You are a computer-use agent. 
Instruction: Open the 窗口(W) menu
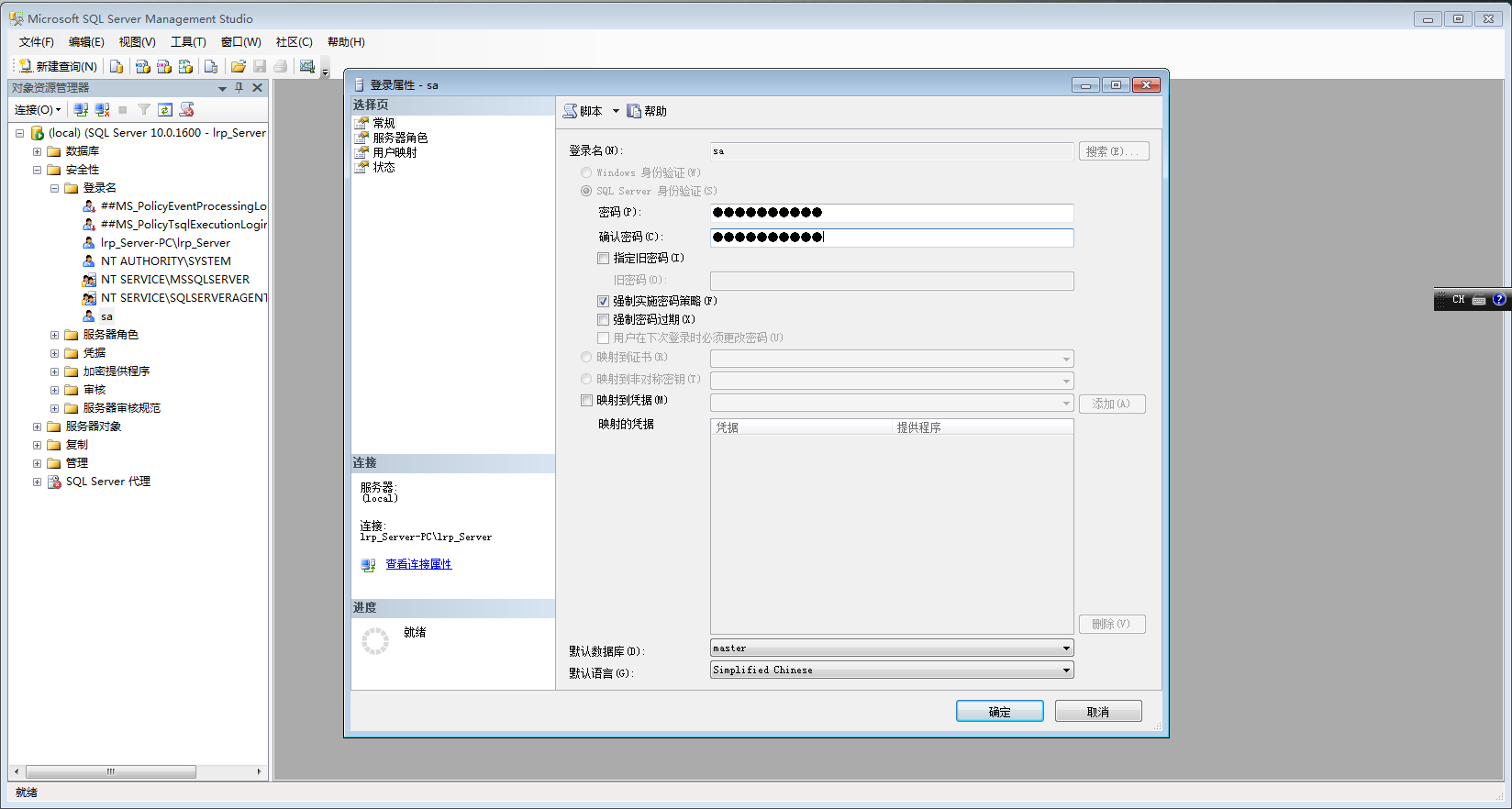tap(241, 42)
